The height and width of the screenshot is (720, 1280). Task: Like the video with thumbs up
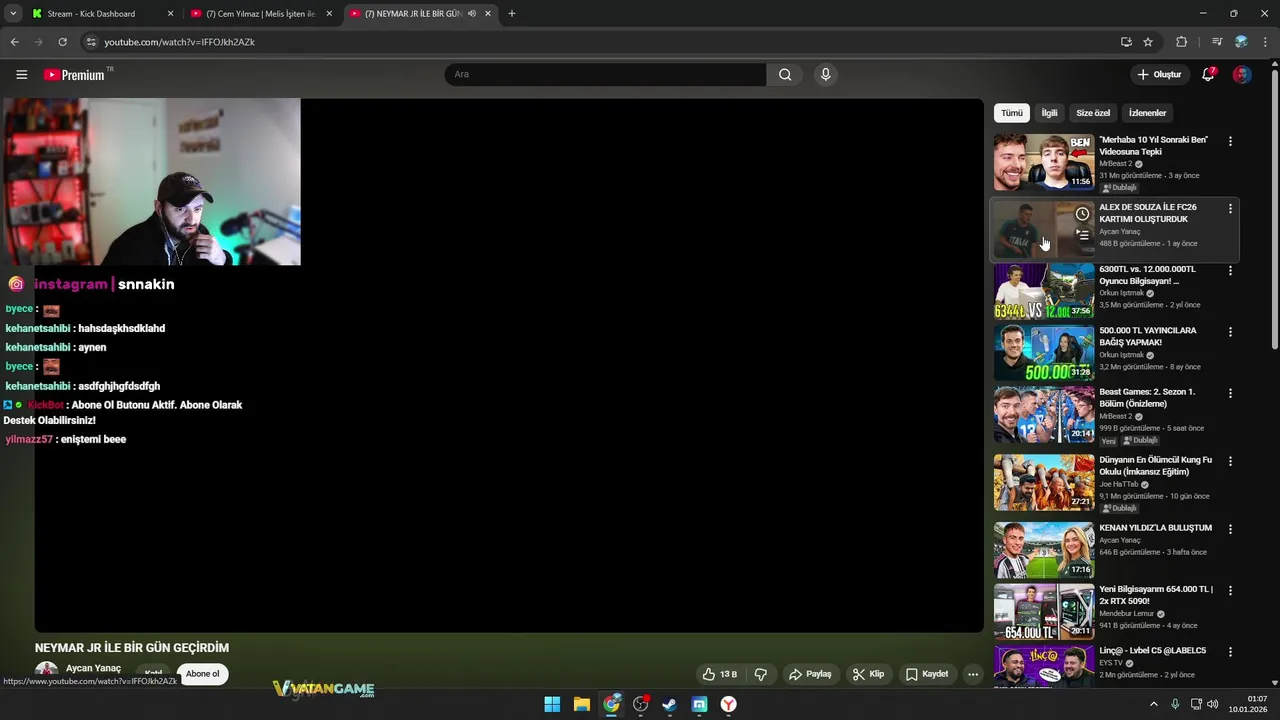coord(719,674)
